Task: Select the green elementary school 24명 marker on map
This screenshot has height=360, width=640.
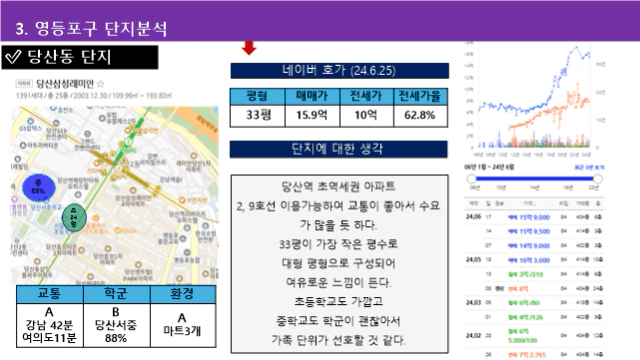Action: (74, 218)
